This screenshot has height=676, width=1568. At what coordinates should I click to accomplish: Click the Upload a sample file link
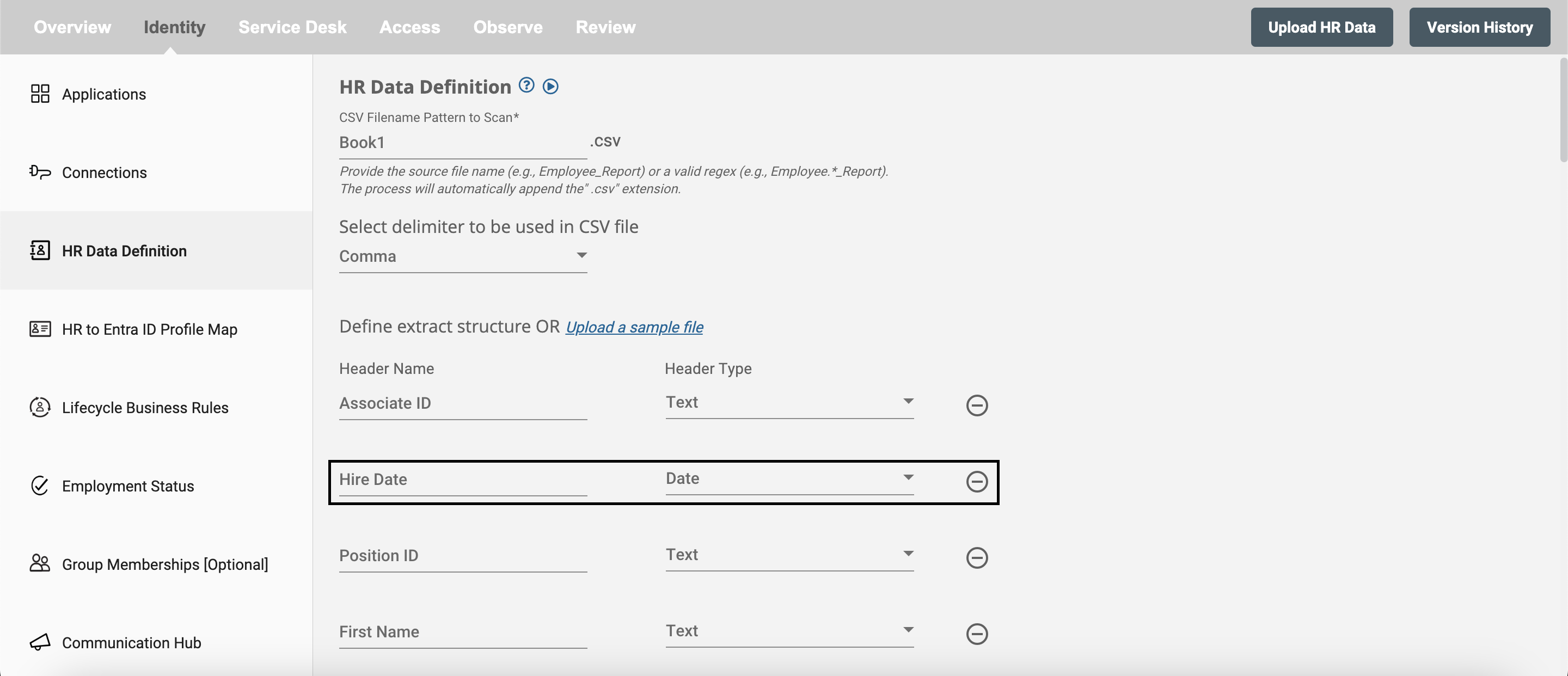click(634, 326)
